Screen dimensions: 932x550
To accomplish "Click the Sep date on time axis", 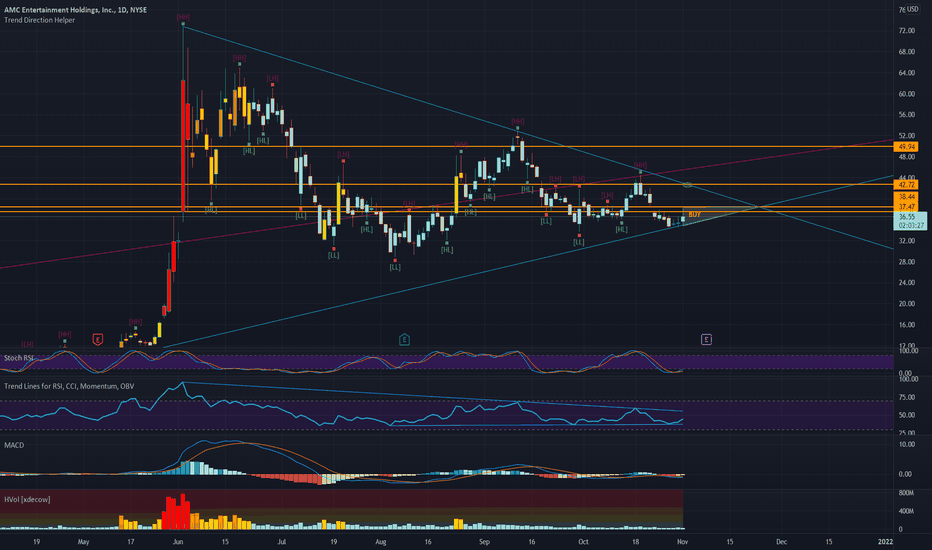I will [x=484, y=542].
